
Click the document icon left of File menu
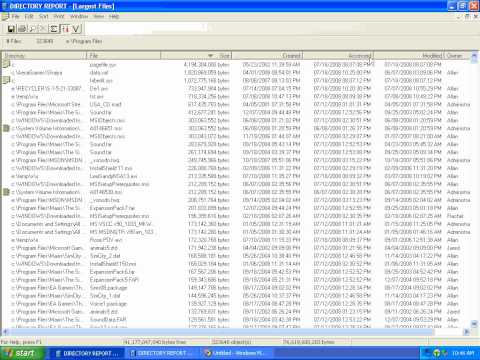[x=5, y=16]
